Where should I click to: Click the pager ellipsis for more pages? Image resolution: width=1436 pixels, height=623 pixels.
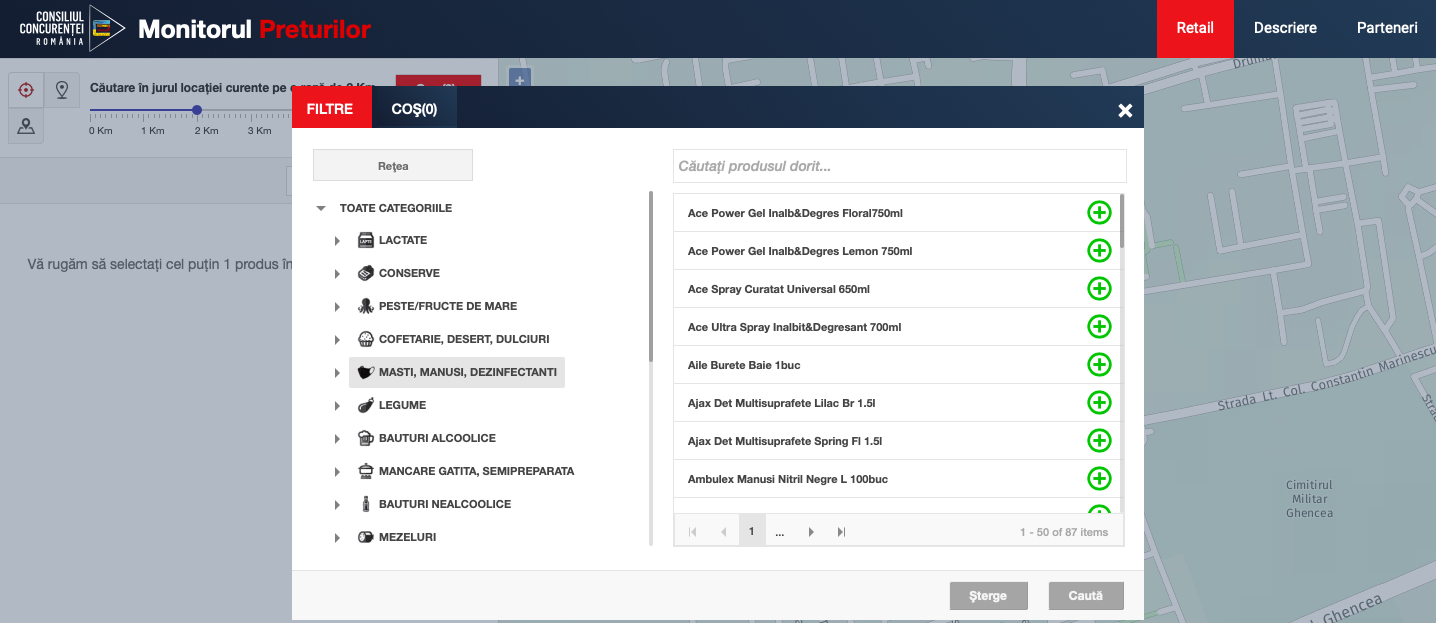pyautogui.click(x=780, y=532)
